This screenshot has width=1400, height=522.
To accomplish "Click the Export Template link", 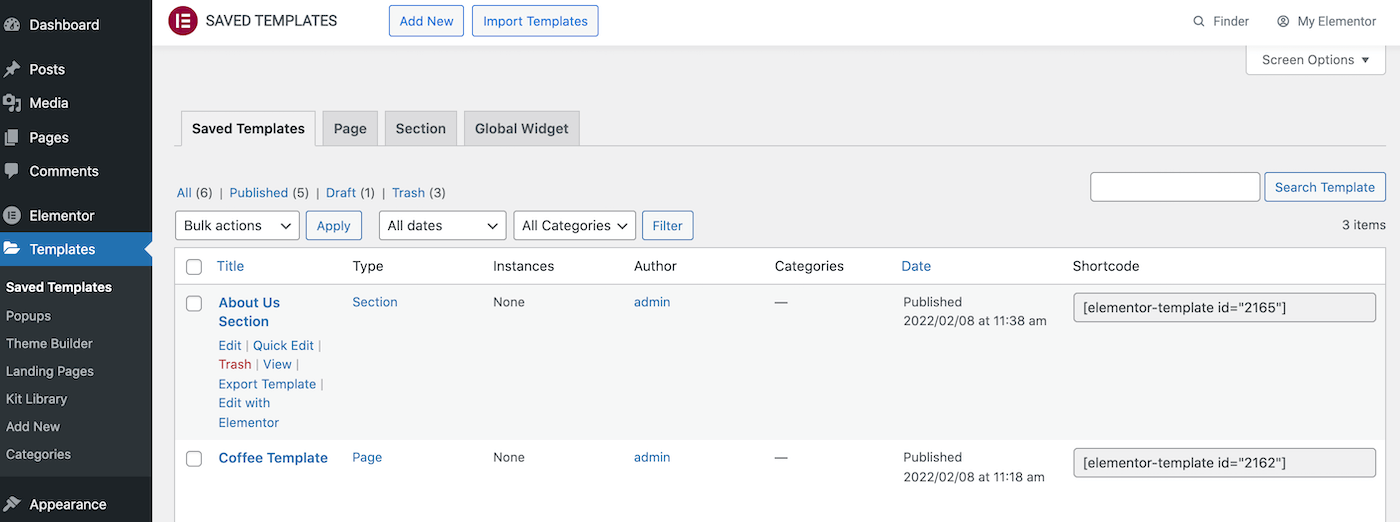I will coord(267,384).
